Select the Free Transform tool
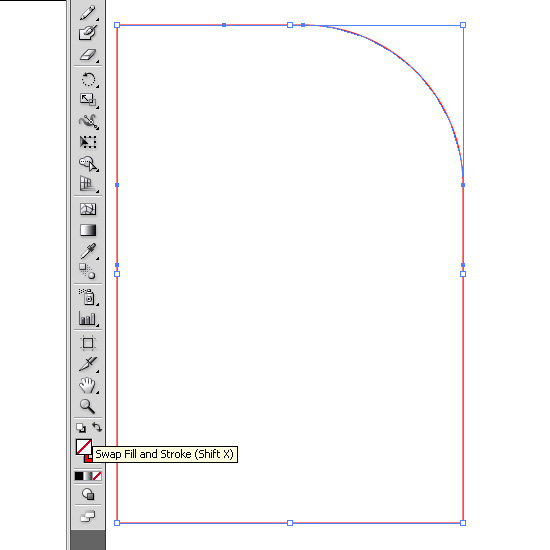This screenshot has height=550, width=550. 88,142
